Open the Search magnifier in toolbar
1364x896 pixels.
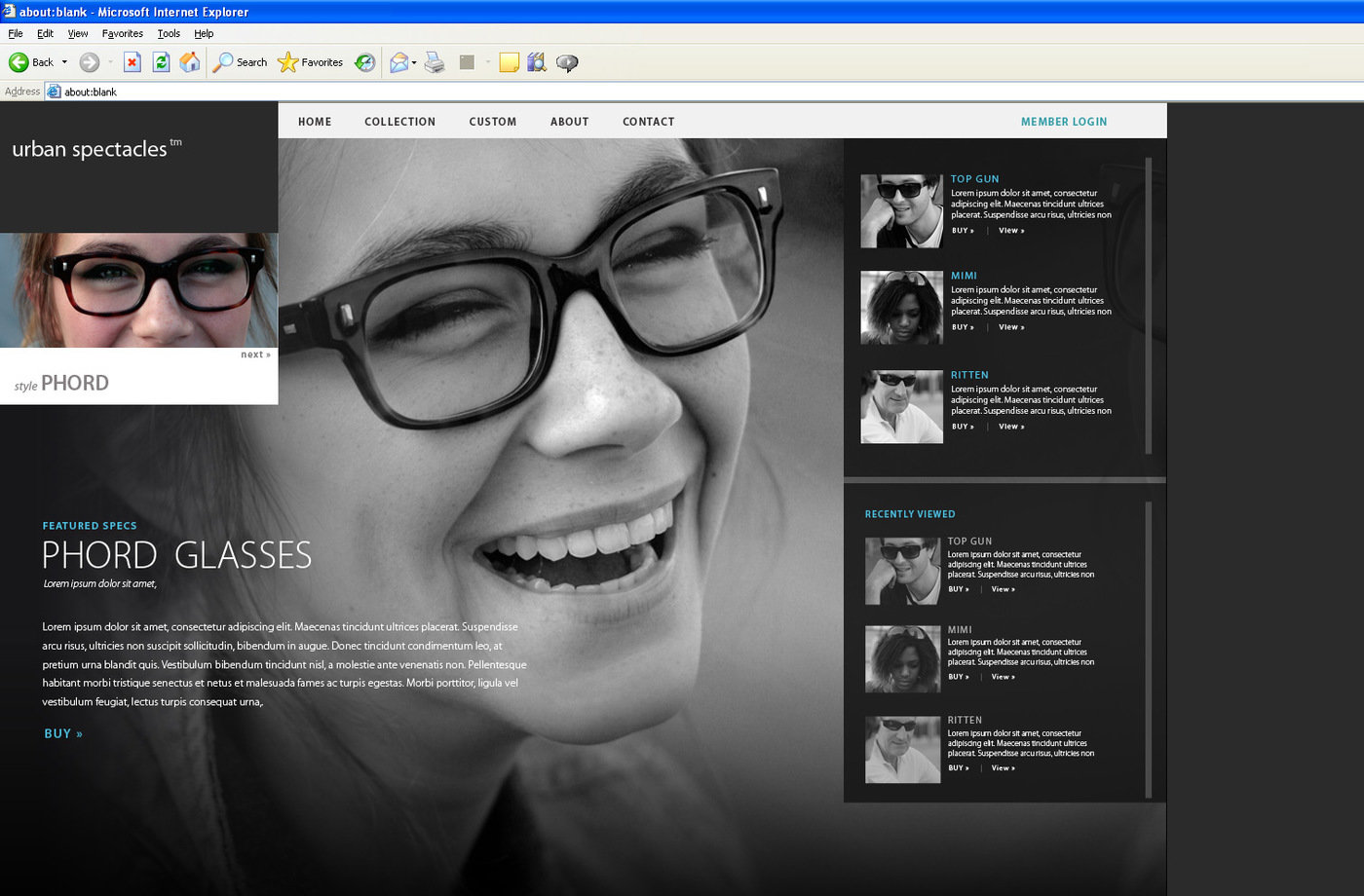(240, 62)
